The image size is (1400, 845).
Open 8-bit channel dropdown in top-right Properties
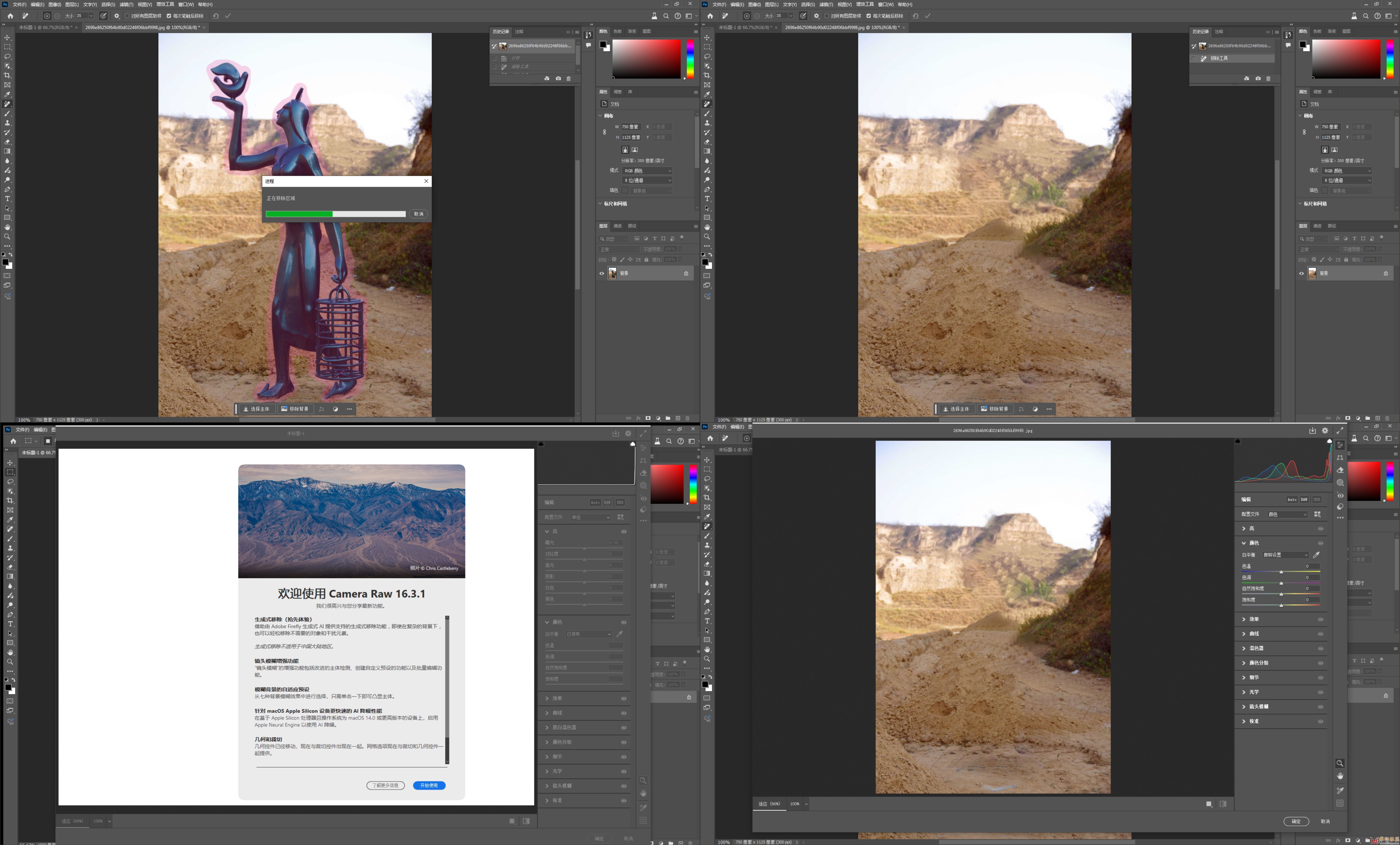coord(1347,180)
